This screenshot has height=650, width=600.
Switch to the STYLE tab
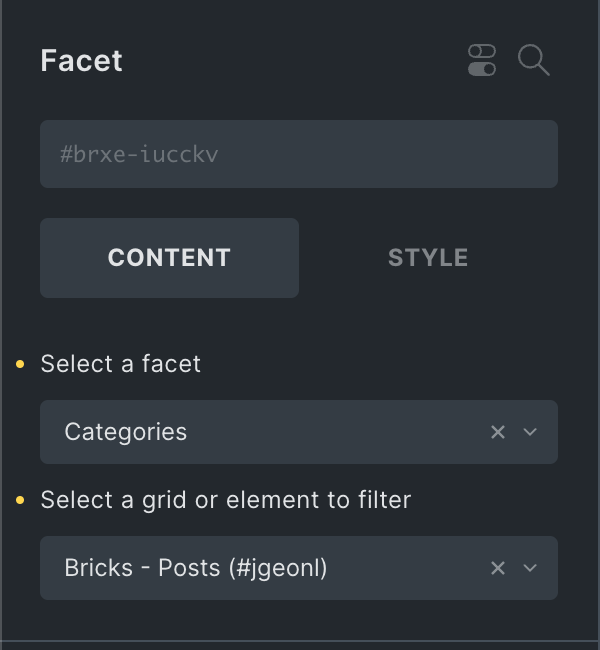pyautogui.click(x=428, y=258)
